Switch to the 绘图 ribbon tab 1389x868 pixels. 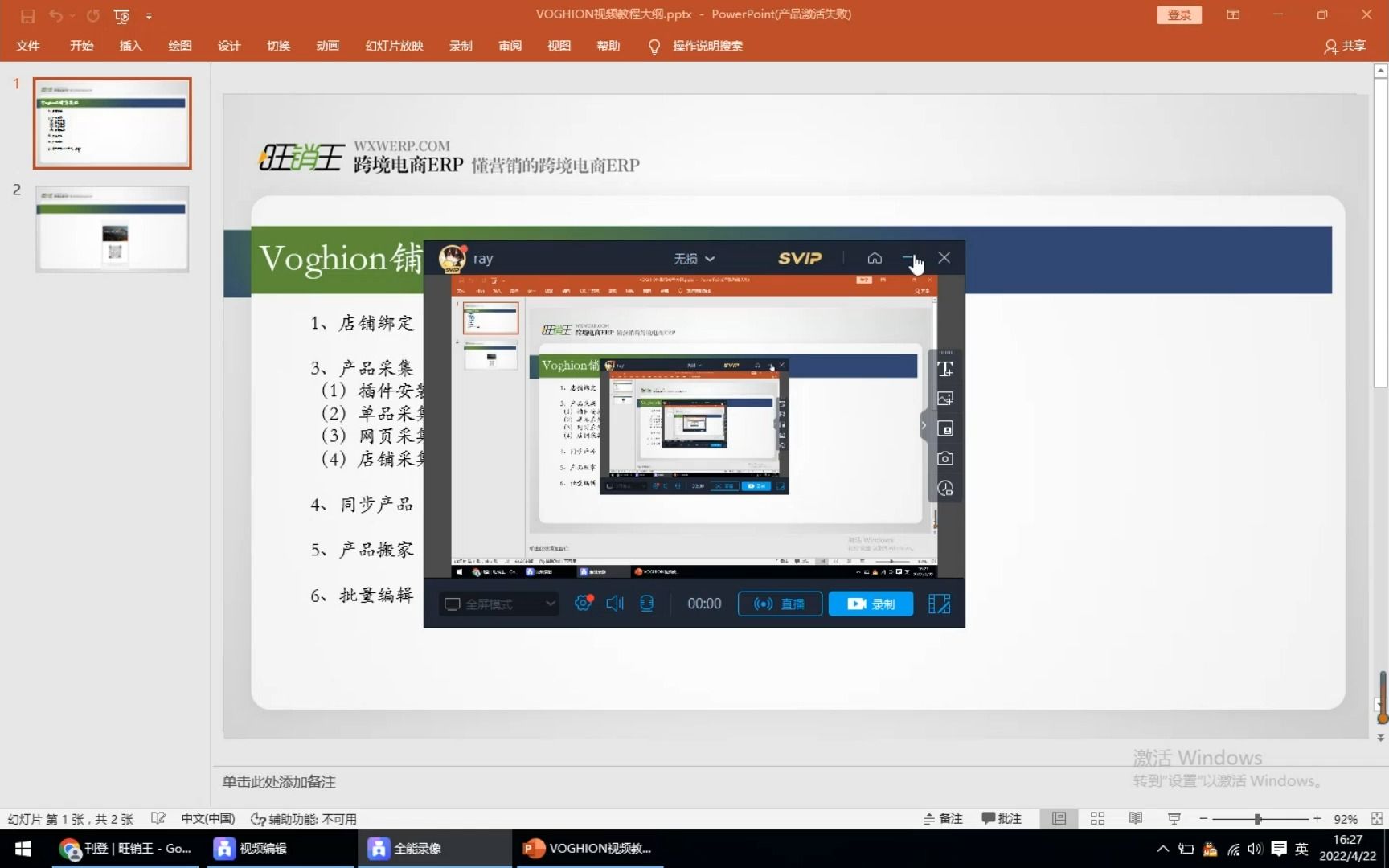180,46
